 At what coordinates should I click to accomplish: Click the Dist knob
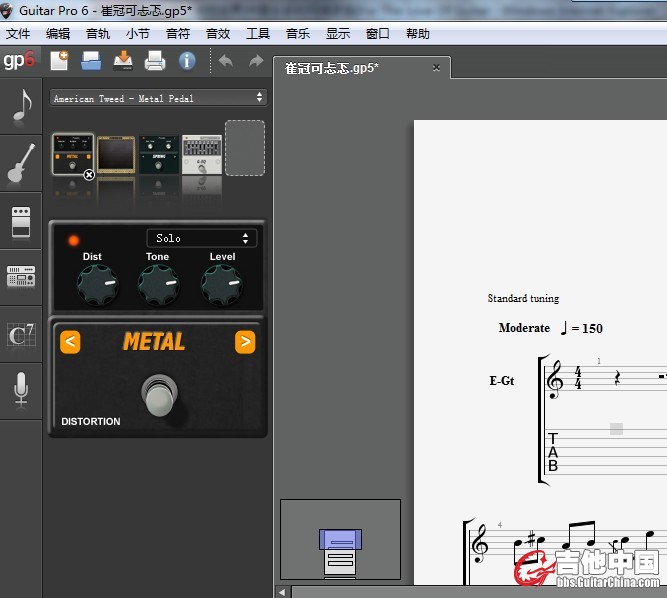[x=95, y=287]
